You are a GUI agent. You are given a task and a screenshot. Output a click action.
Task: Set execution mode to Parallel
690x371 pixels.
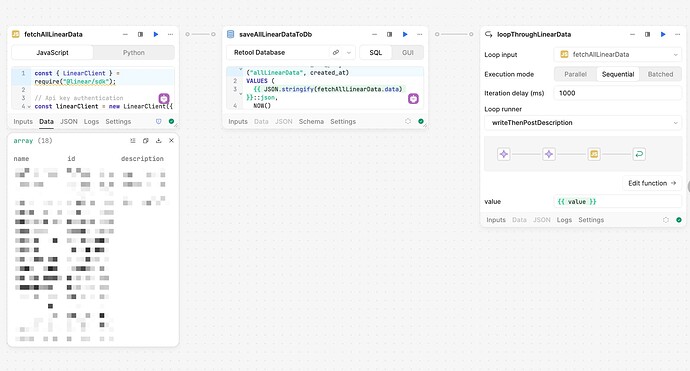[x=576, y=74]
